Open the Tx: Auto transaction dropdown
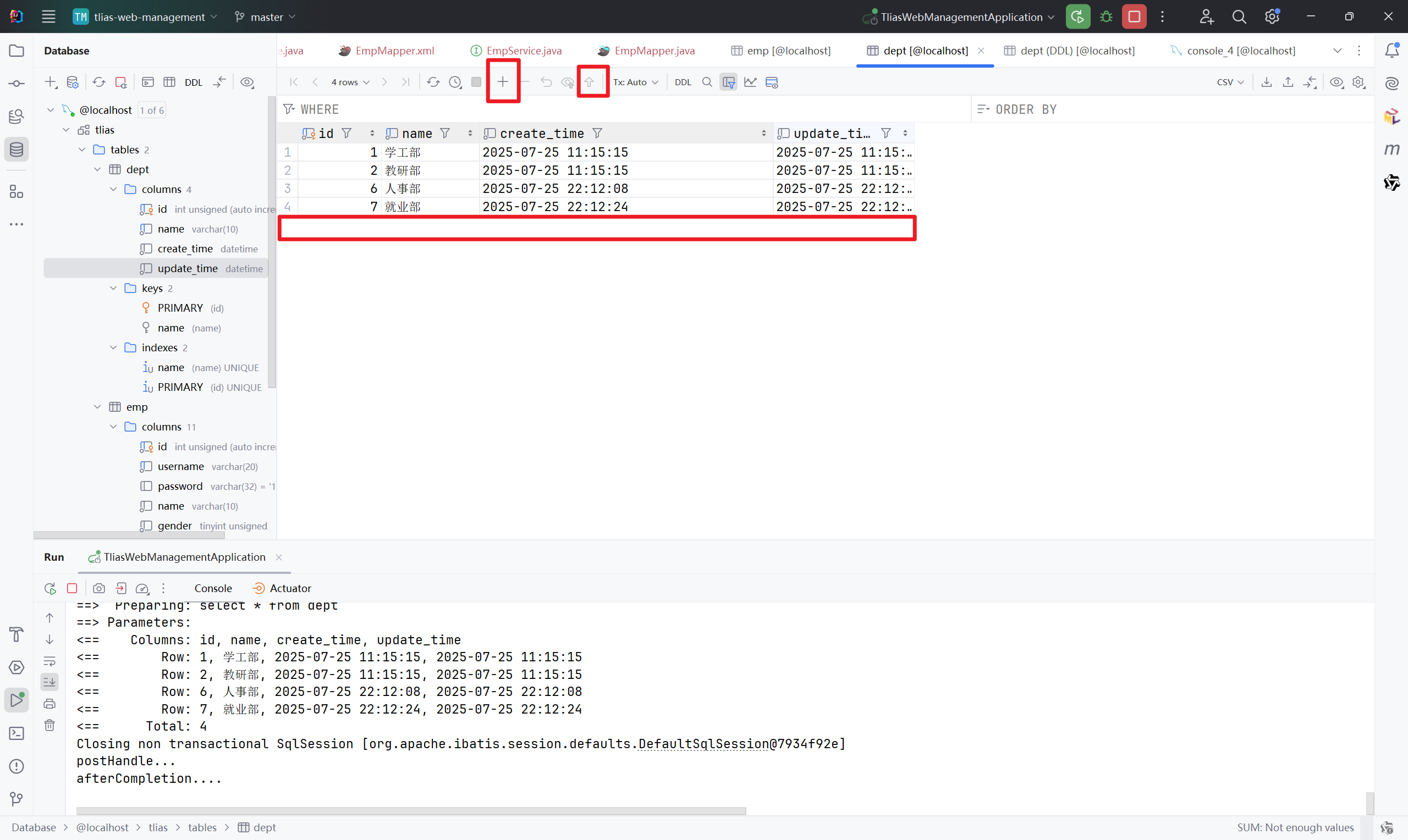This screenshot has height=840, width=1408. 635,82
